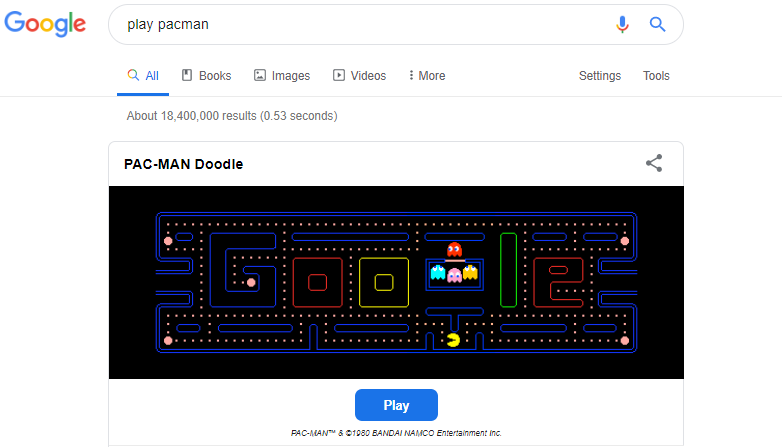Image resolution: width=782 pixels, height=447 pixels.
Task: Click the three-dot icon next to More
Action: coord(411,75)
